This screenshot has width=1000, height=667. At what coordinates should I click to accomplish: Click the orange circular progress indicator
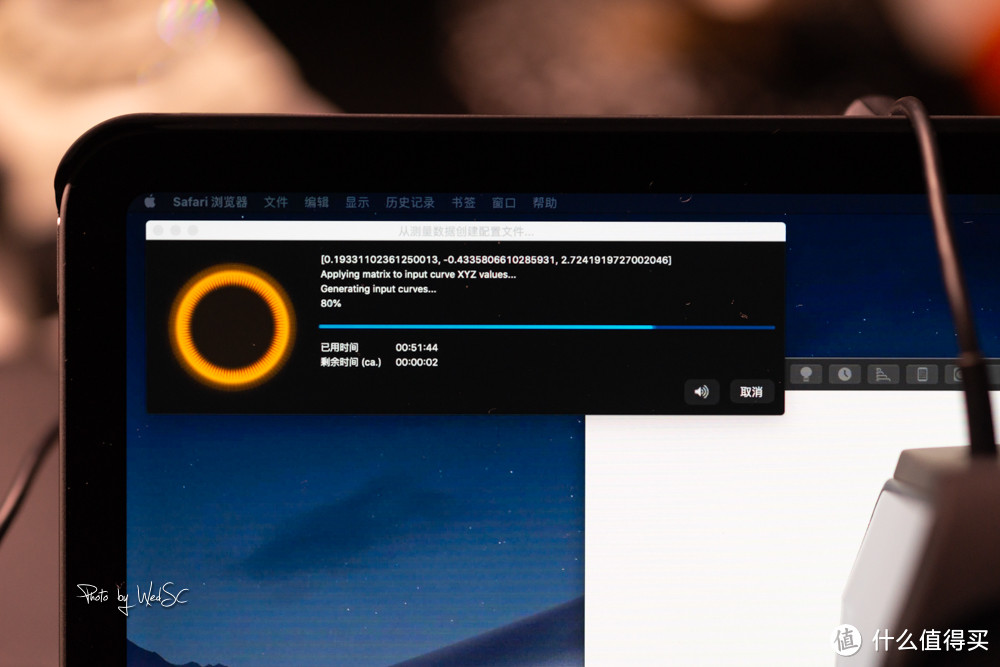pyautogui.click(x=233, y=326)
